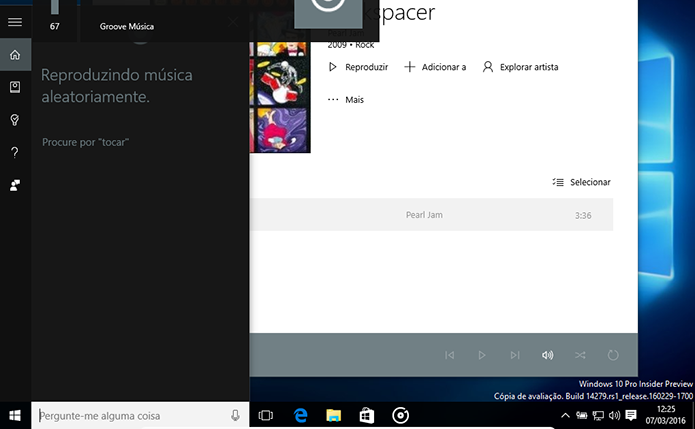The width and height of the screenshot is (695, 429).
Task: Click the album cover art thumbnail
Action: click(280, 97)
